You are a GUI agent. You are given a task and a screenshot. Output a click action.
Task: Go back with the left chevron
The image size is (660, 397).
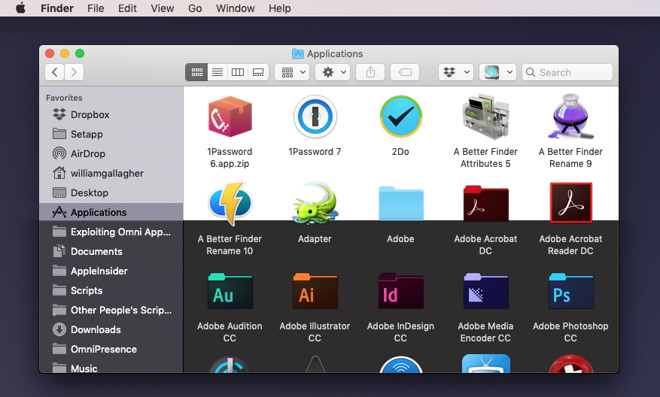(55, 72)
